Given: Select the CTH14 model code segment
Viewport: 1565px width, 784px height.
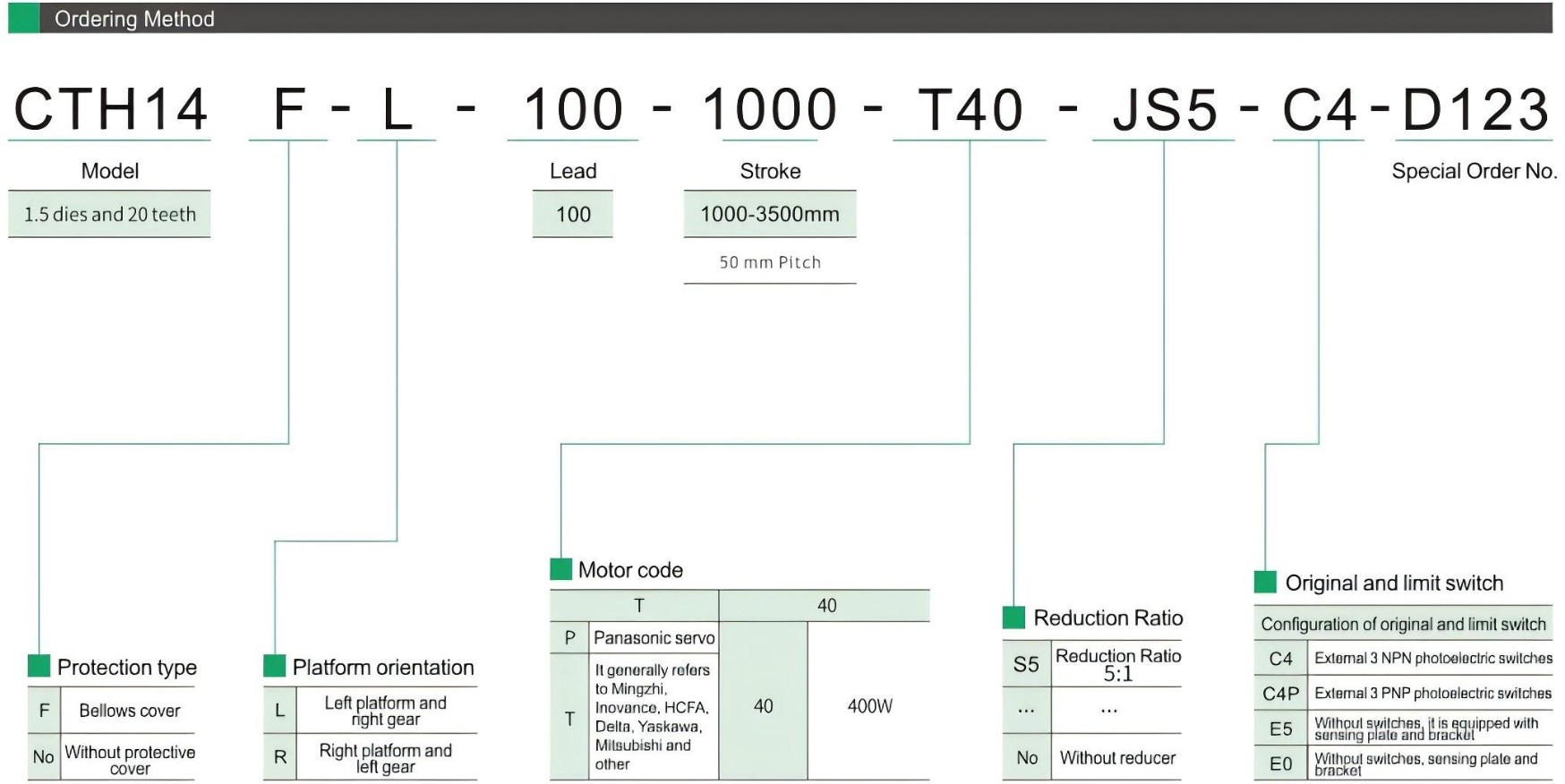Looking at the screenshot, I should (x=110, y=110).
